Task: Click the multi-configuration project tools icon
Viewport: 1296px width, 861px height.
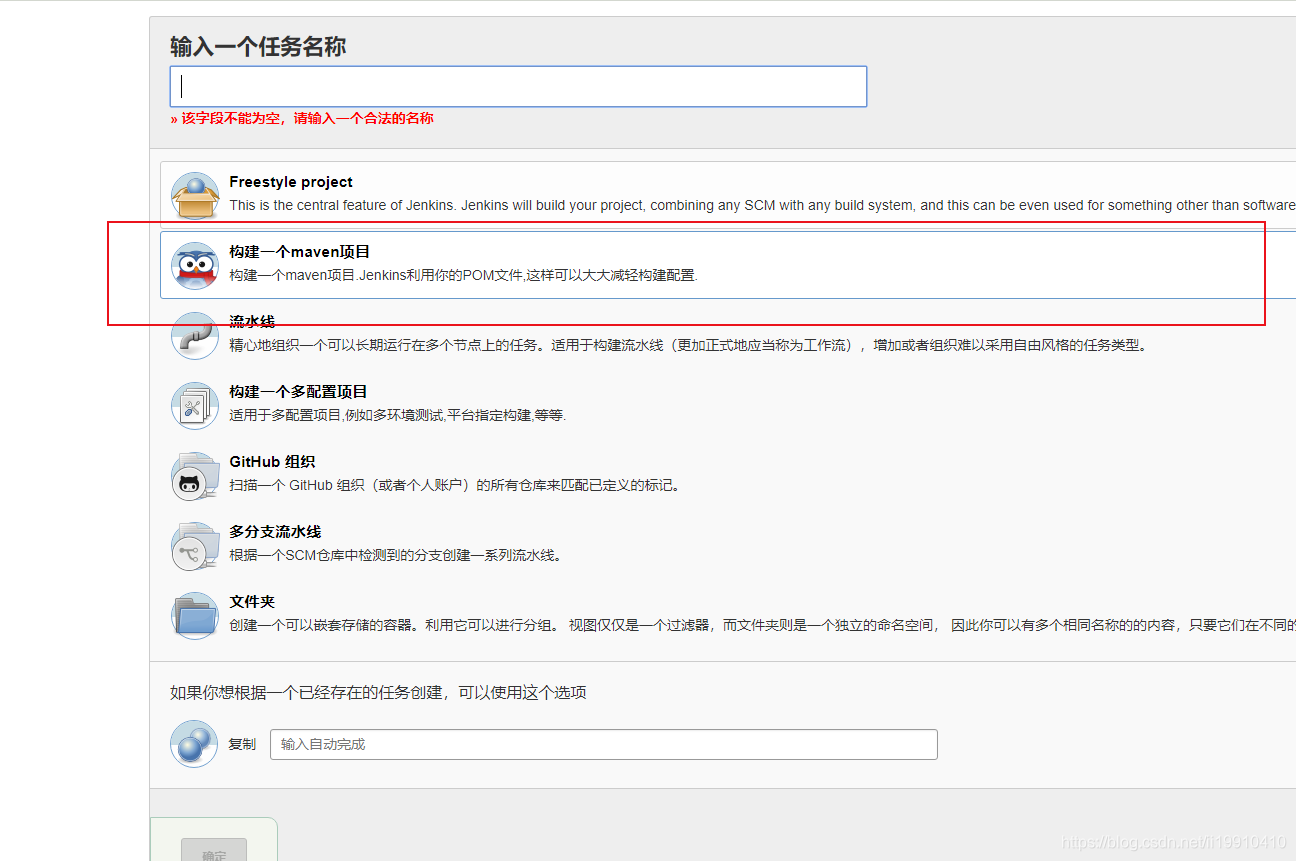Action: coord(194,405)
